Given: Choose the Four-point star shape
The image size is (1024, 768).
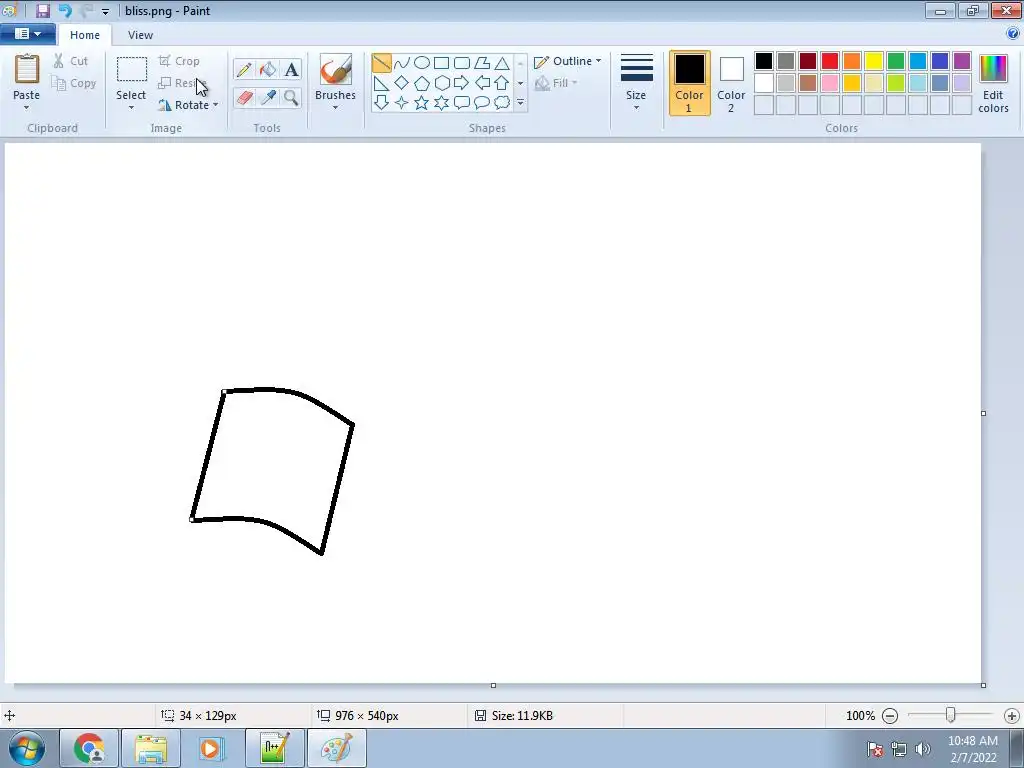Looking at the screenshot, I should point(402,103).
